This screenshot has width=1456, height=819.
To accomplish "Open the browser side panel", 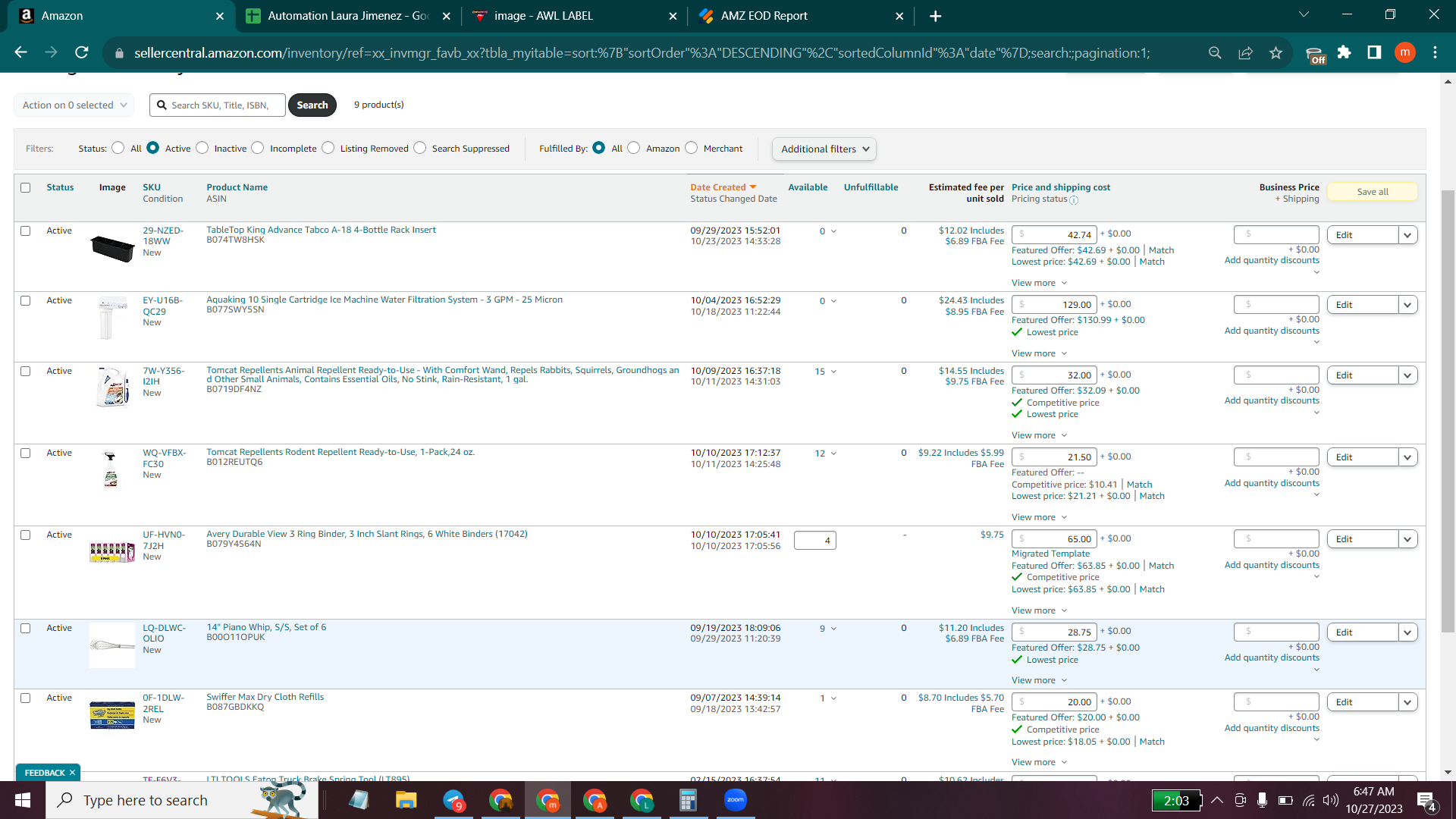I will [x=1374, y=52].
